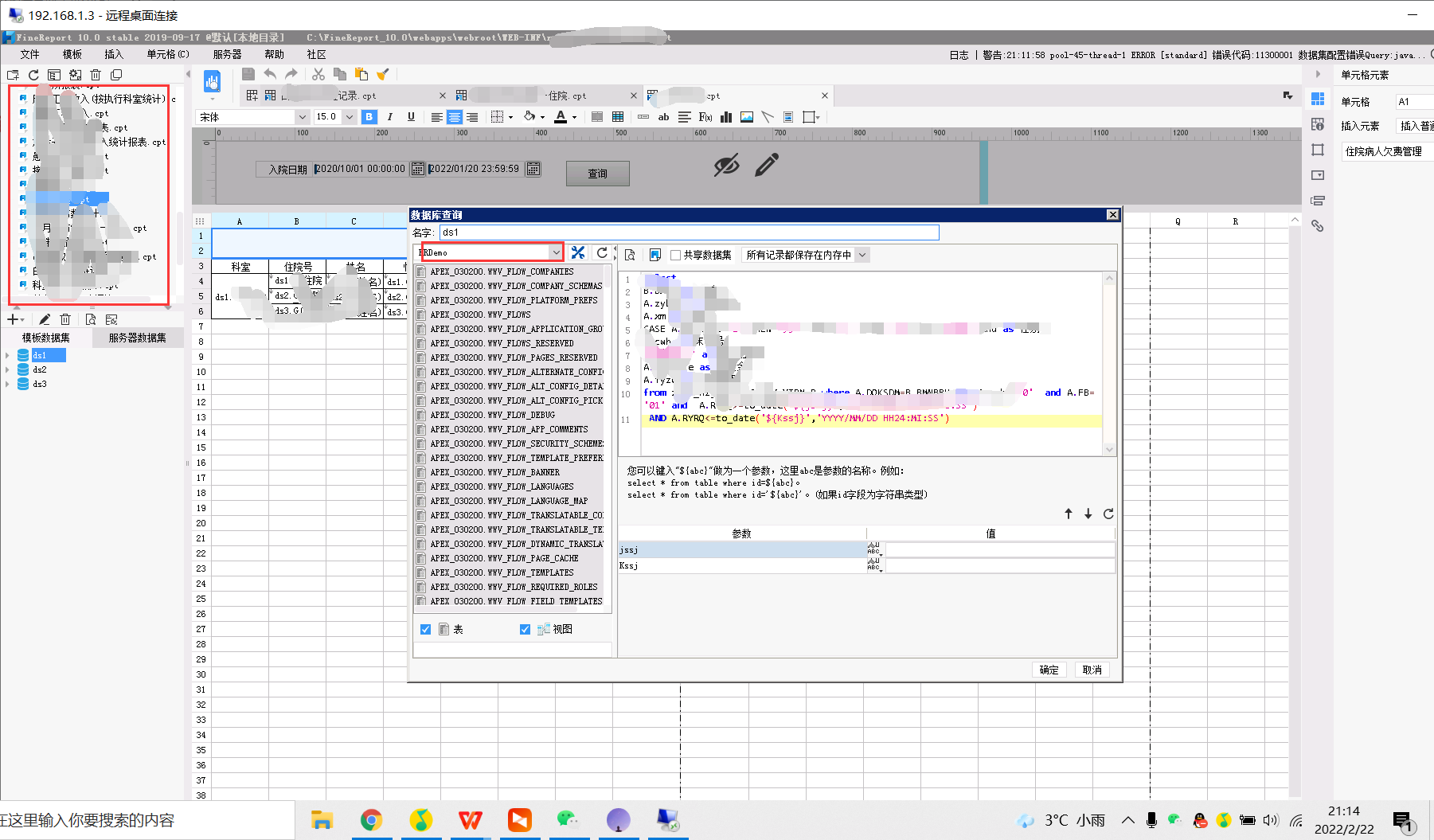Image resolution: width=1434 pixels, height=840 pixels.
Task: Open font color dropdown arrow
Action: (574, 118)
